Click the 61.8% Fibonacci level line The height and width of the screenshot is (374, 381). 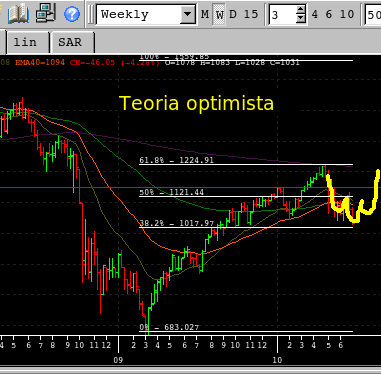(x=246, y=165)
